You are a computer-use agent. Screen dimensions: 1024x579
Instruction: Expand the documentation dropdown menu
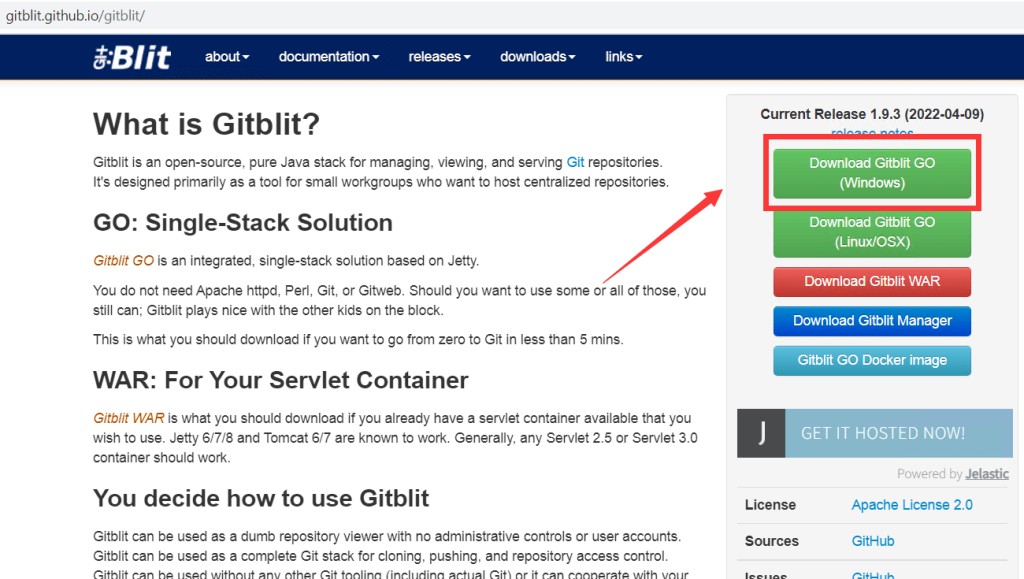point(329,57)
